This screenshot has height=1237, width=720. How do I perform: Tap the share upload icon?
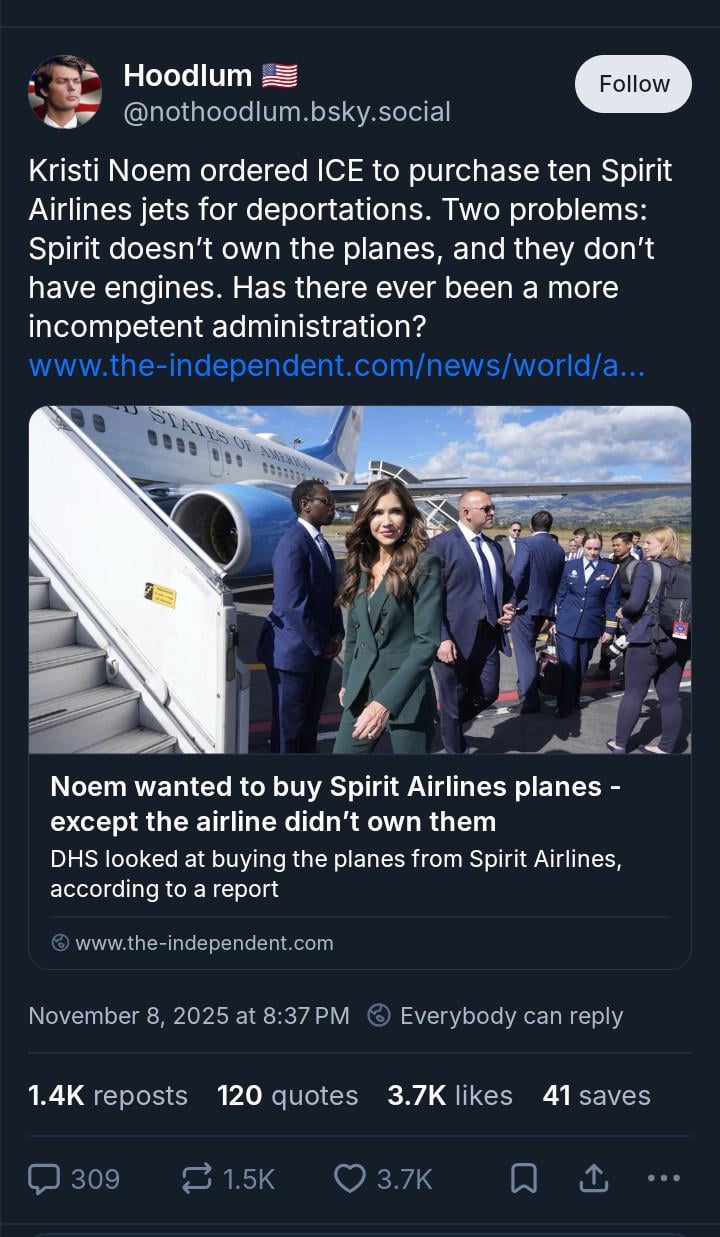pos(593,1179)
